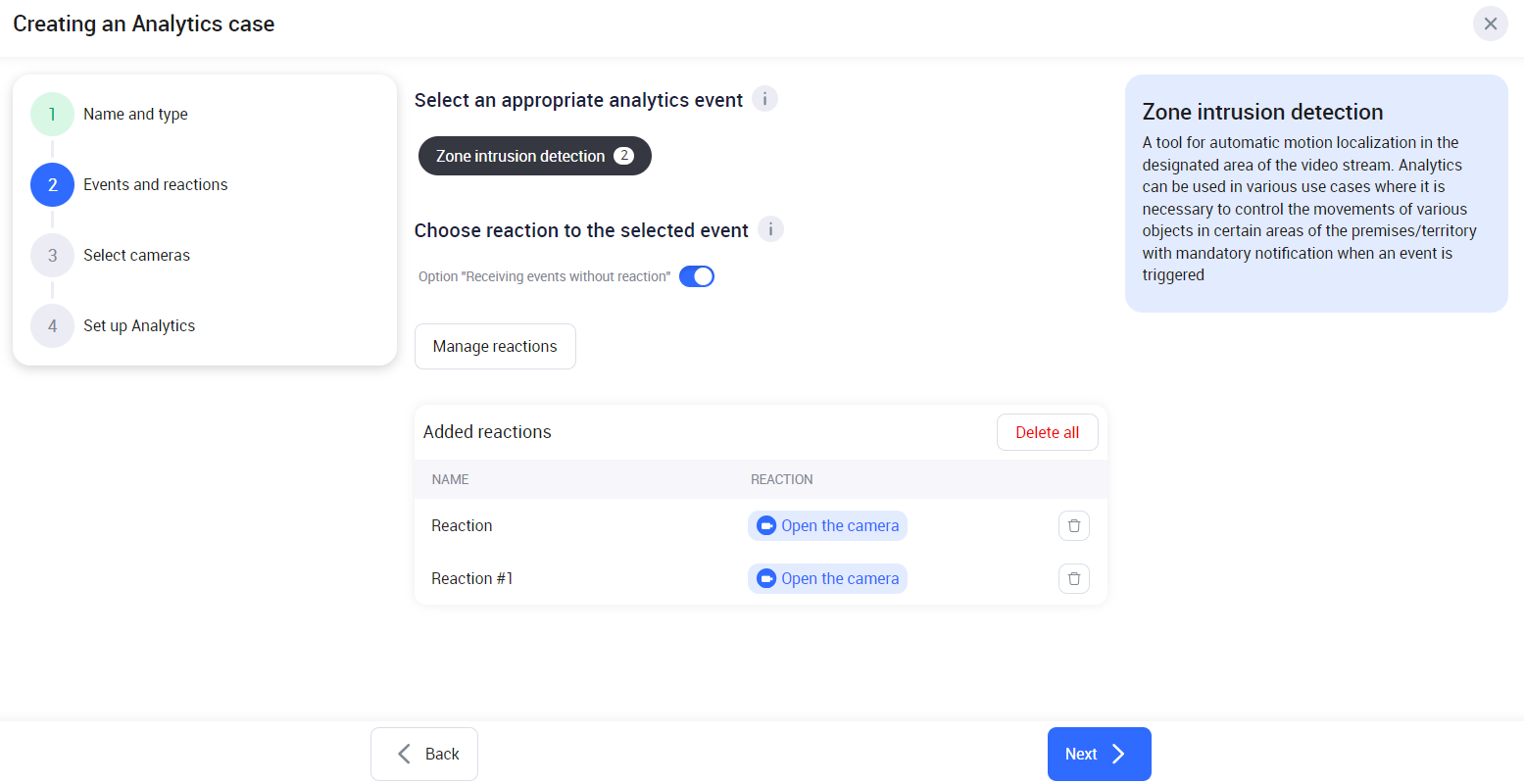Click info icon beside choose reaction heading
This screenshot has height=784, width=1524.
[x=770, y=229]
